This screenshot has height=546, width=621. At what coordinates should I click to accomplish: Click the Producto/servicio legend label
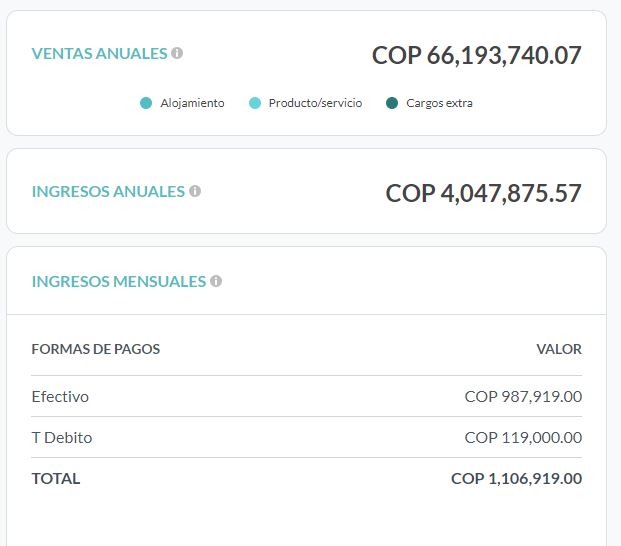point(315,103)
